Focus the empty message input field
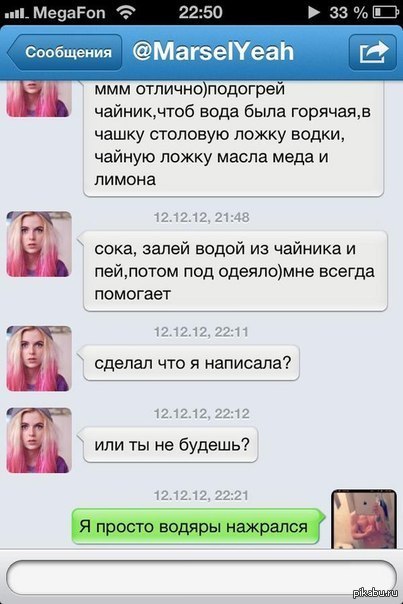This screenshot has height=604, width=403. click(201, 577)
